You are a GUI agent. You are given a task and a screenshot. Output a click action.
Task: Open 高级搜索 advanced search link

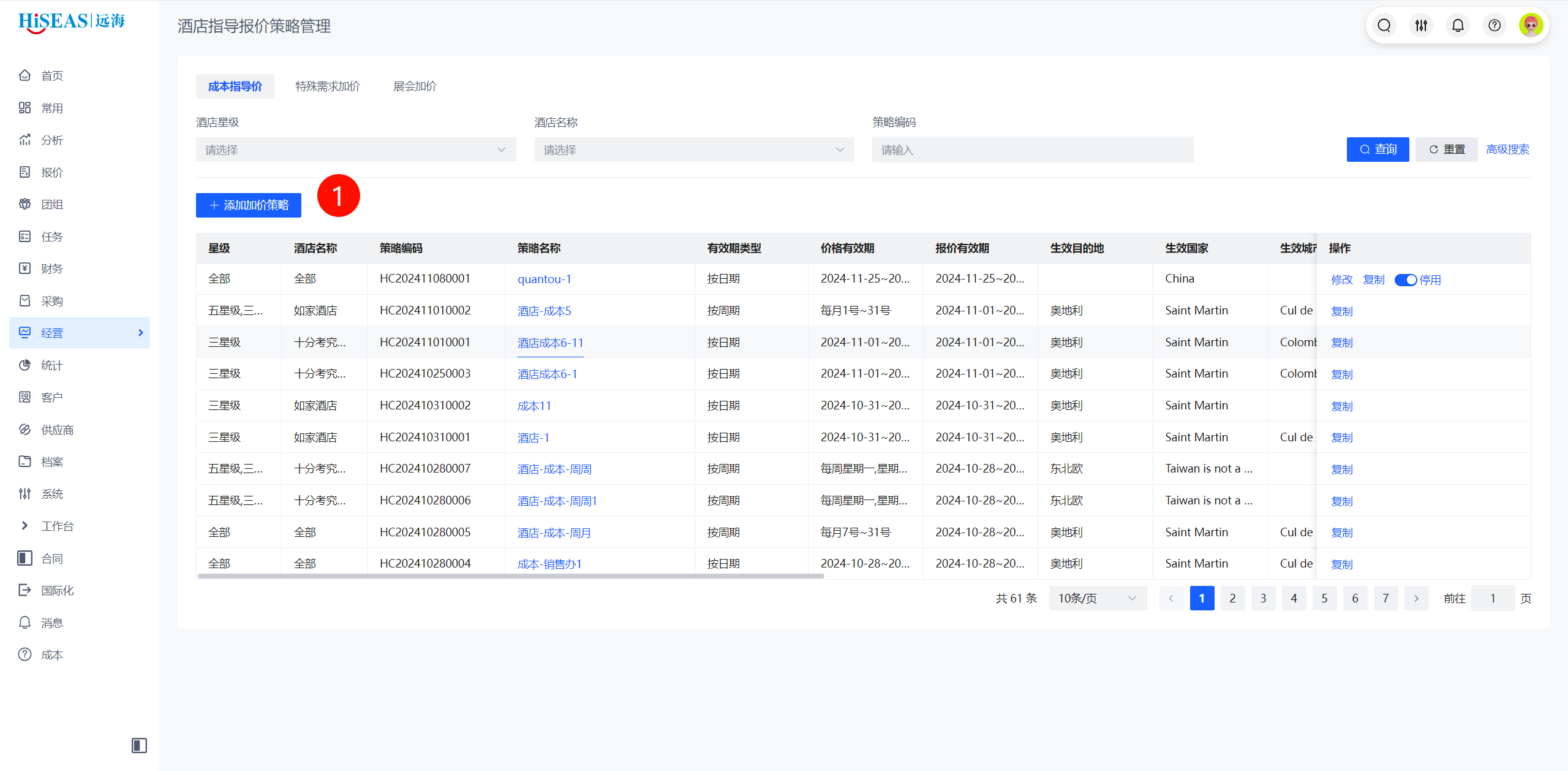pyautogui.click(x=1507, y=150)
